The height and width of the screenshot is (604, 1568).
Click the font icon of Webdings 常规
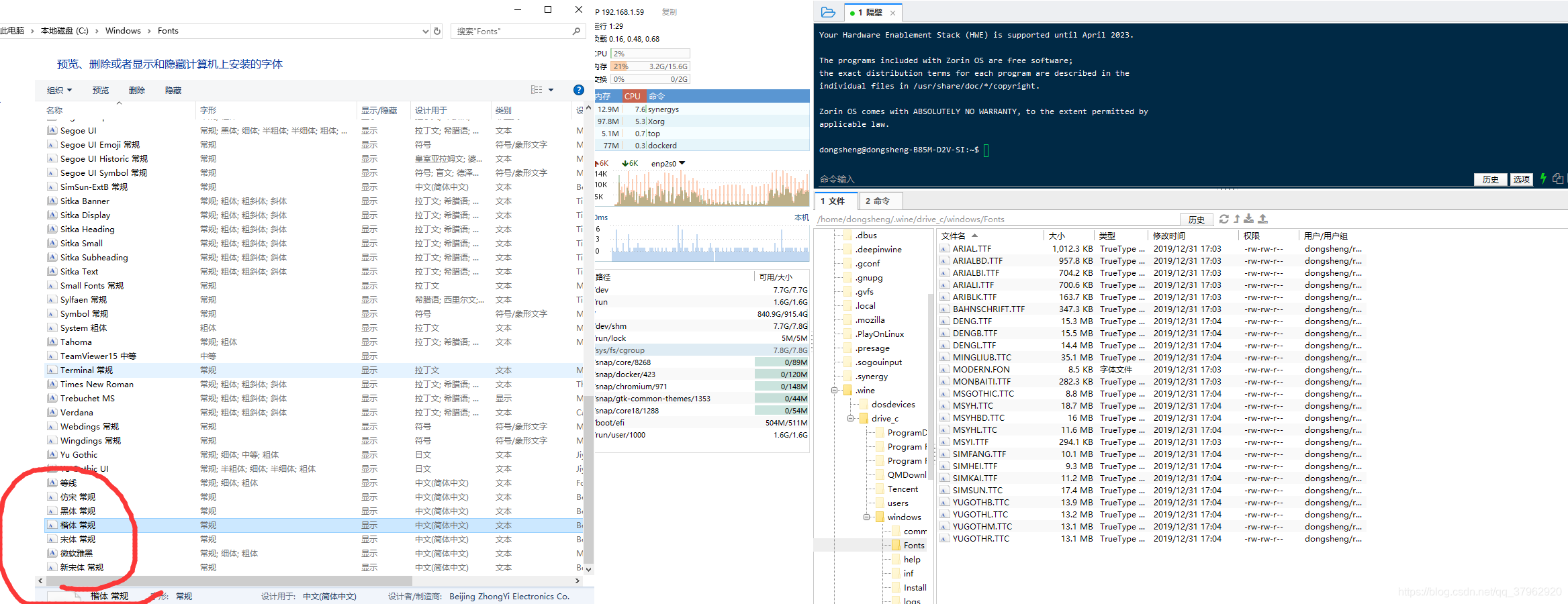tap(52, 426)
